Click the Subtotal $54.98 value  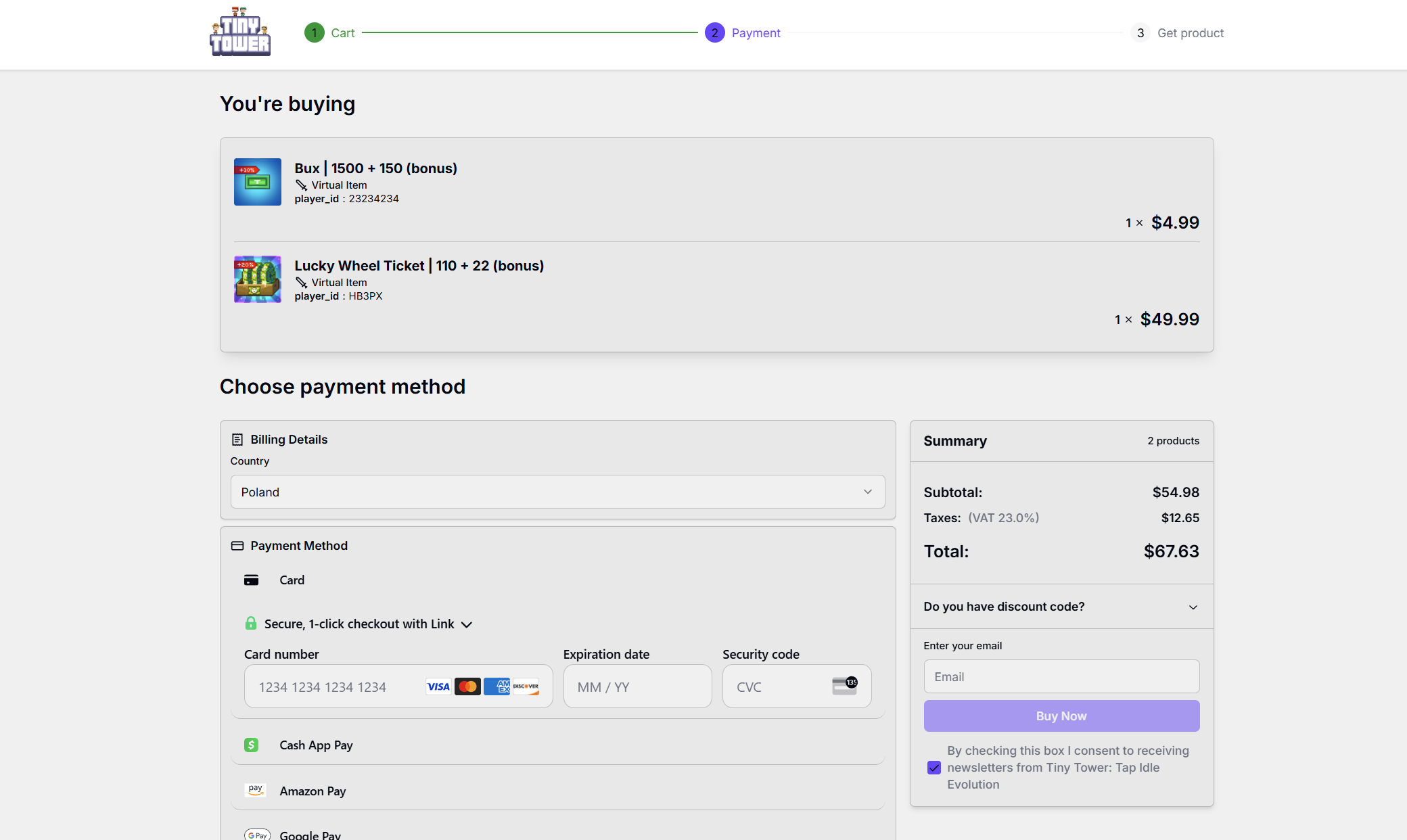pos(1176,492)
